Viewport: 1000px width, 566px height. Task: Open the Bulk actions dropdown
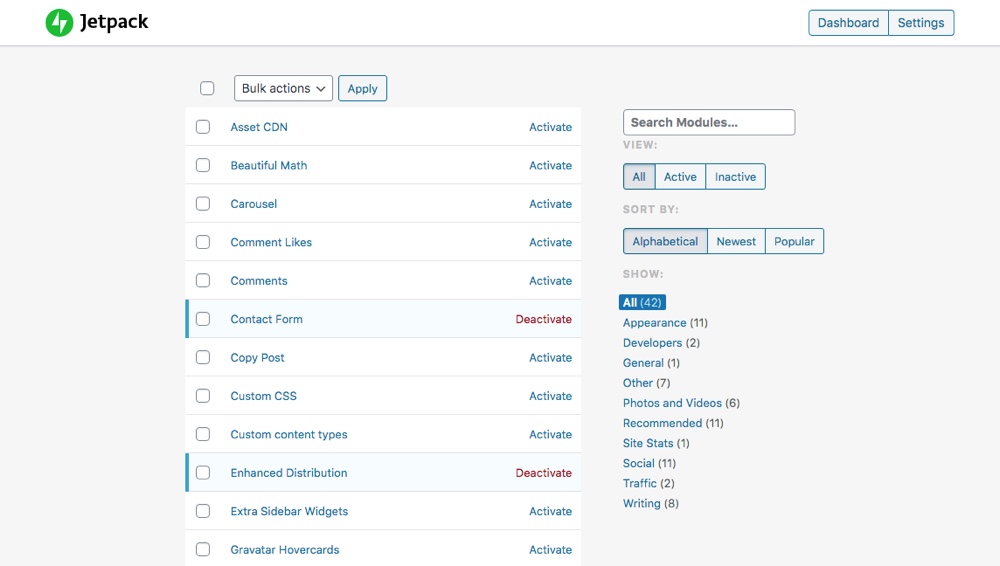283,88
